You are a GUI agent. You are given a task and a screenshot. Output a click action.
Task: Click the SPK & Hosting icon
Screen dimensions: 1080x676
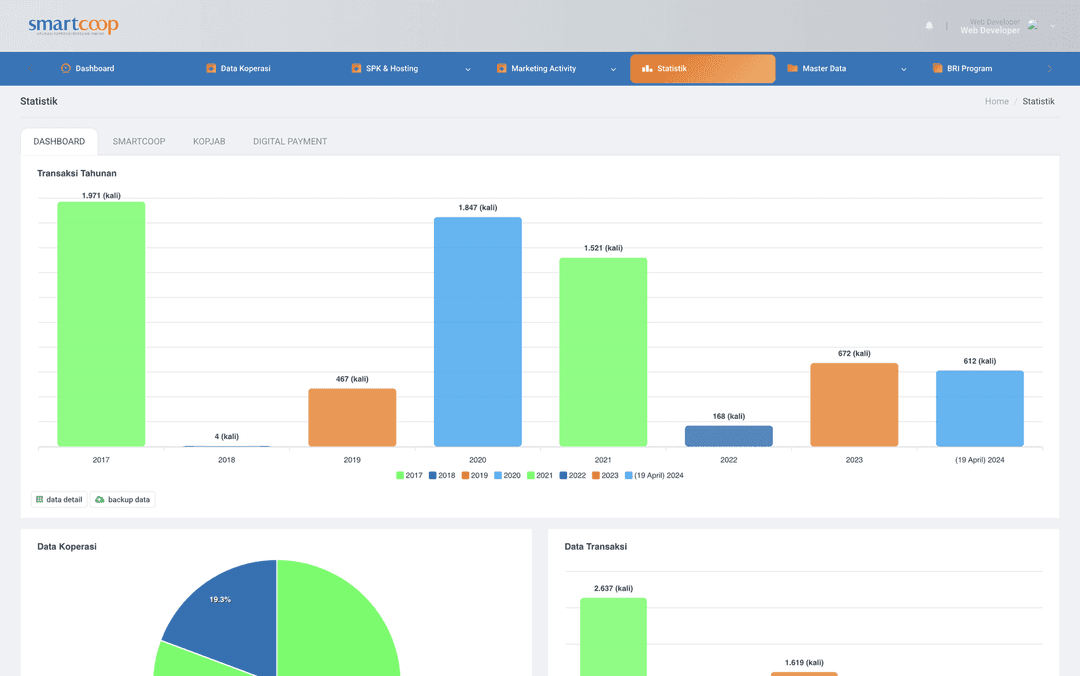tap(355, 68)
